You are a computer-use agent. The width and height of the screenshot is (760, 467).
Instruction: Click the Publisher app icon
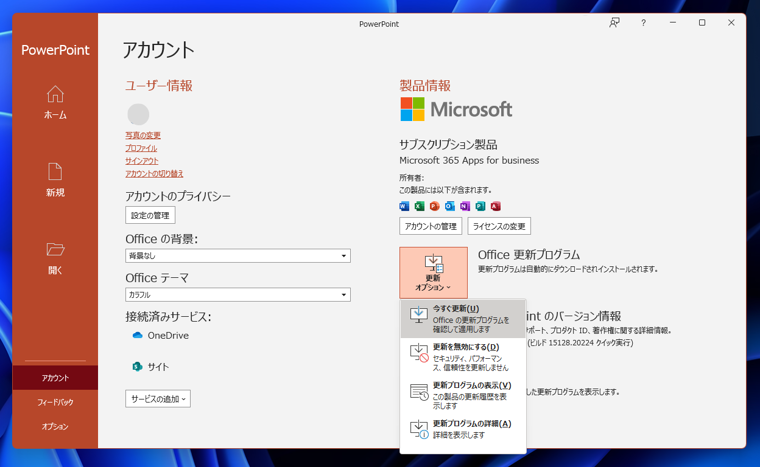pyautogui.click(x=480, y=206)
